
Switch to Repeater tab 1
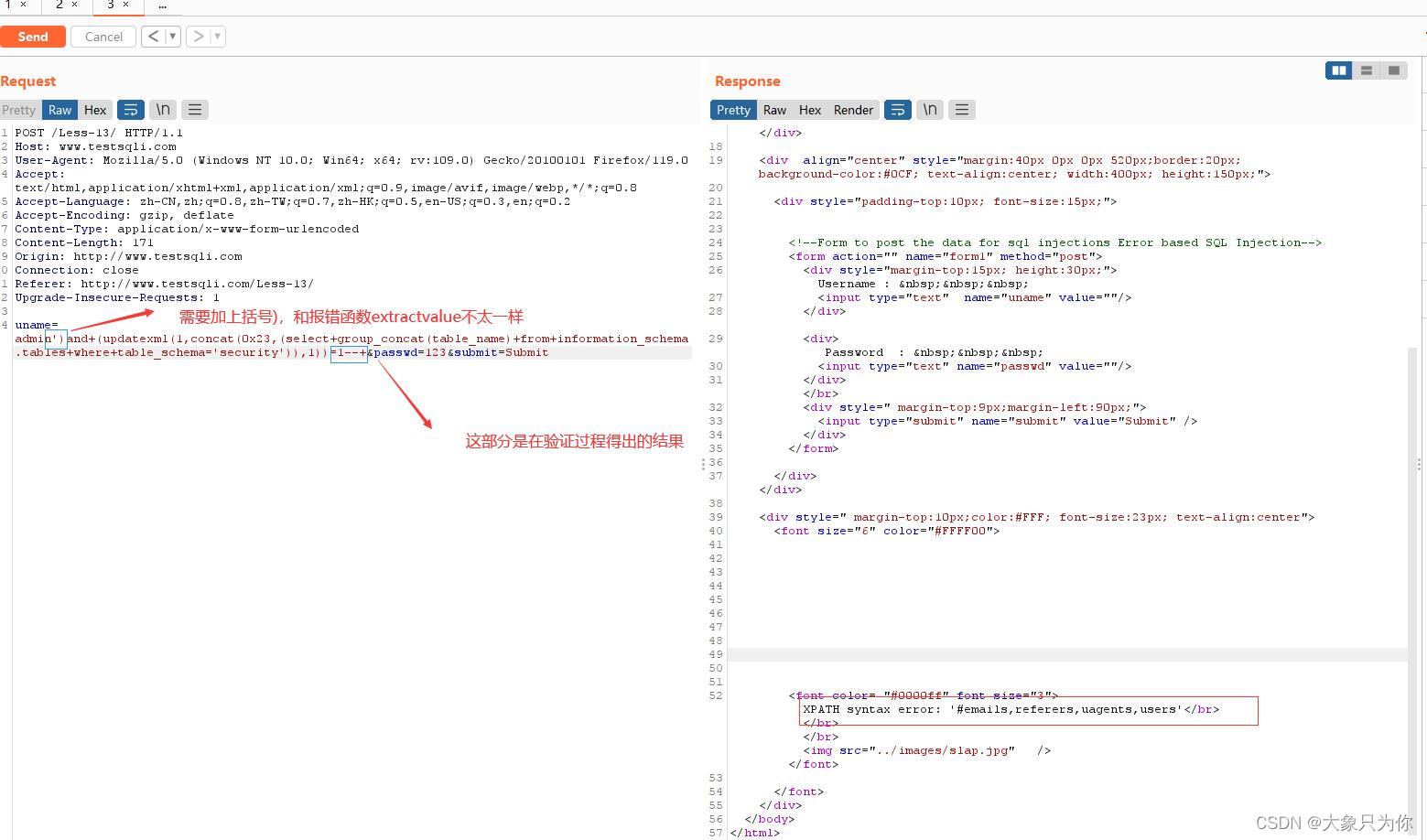click(7, 5)
